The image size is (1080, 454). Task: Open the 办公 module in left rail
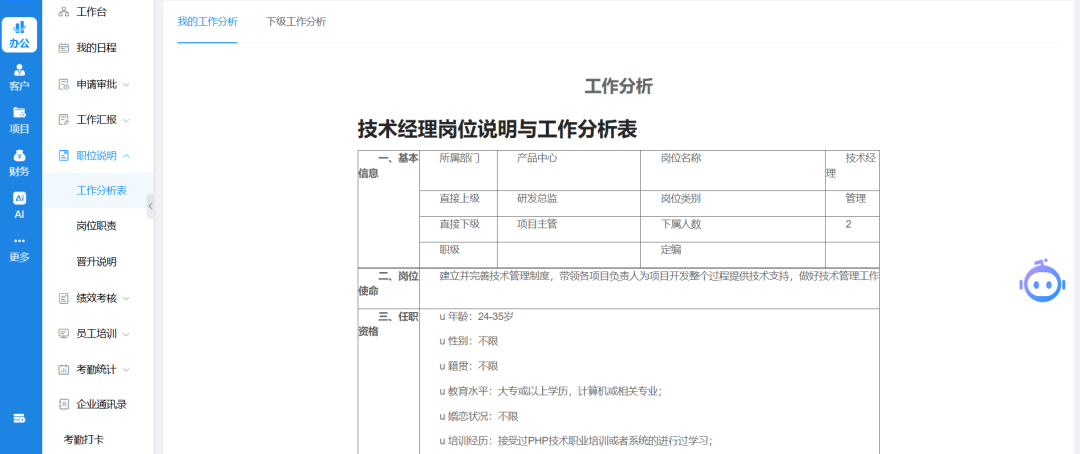[19, 34]
